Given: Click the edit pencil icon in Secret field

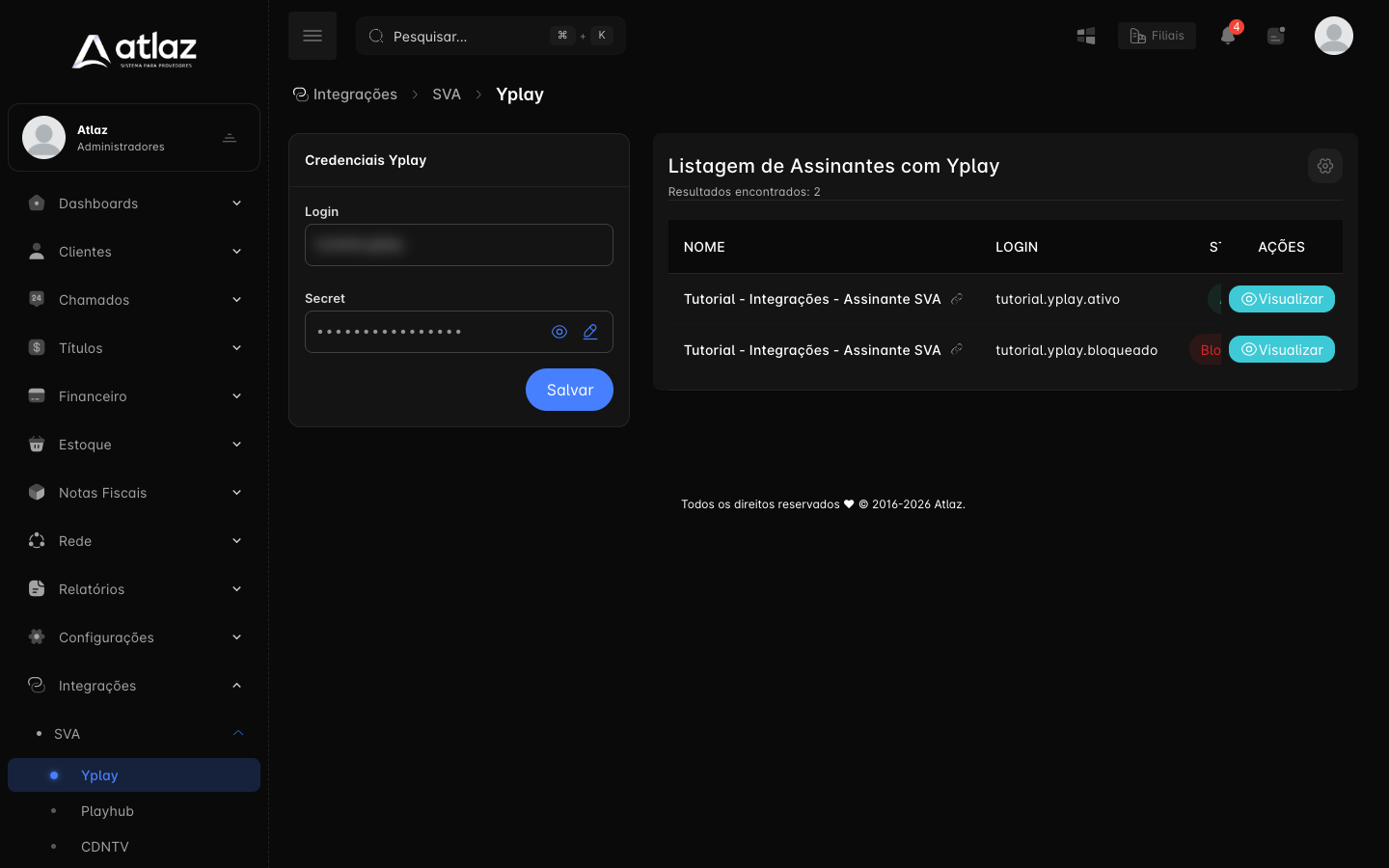Looking at the screenshot, I should pos(590,332).
